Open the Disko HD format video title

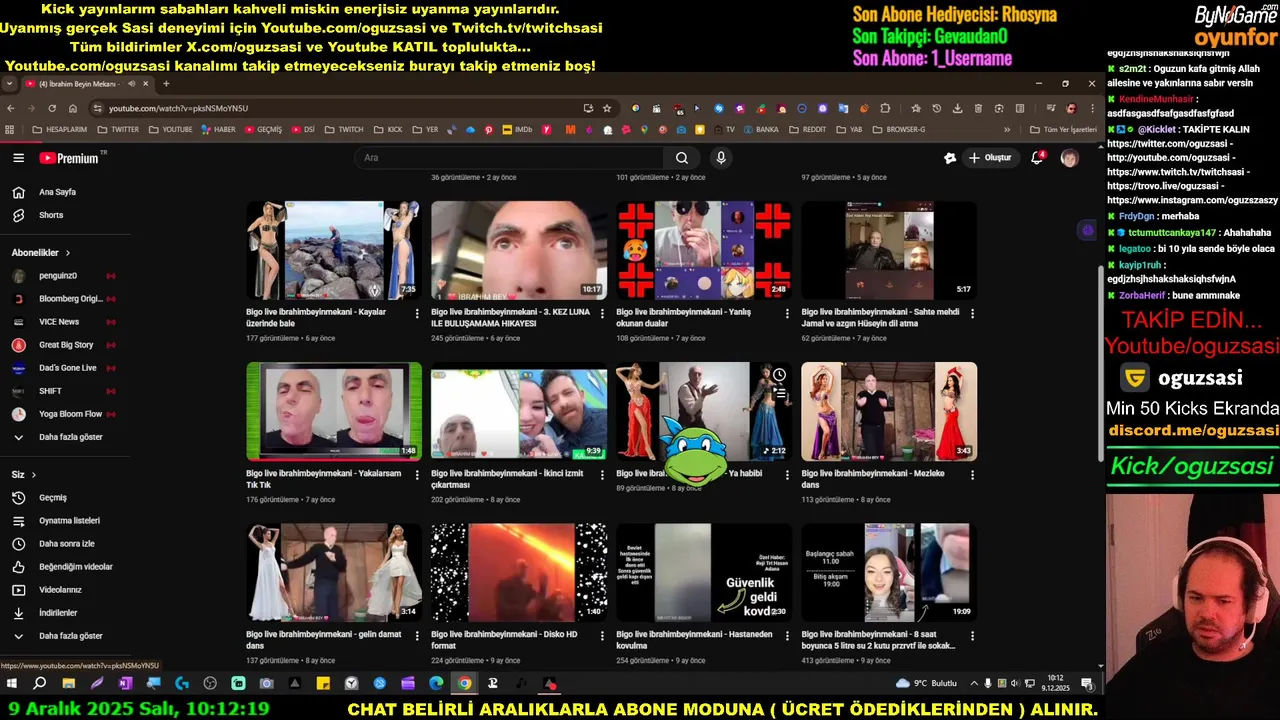[x=504, y=639]
